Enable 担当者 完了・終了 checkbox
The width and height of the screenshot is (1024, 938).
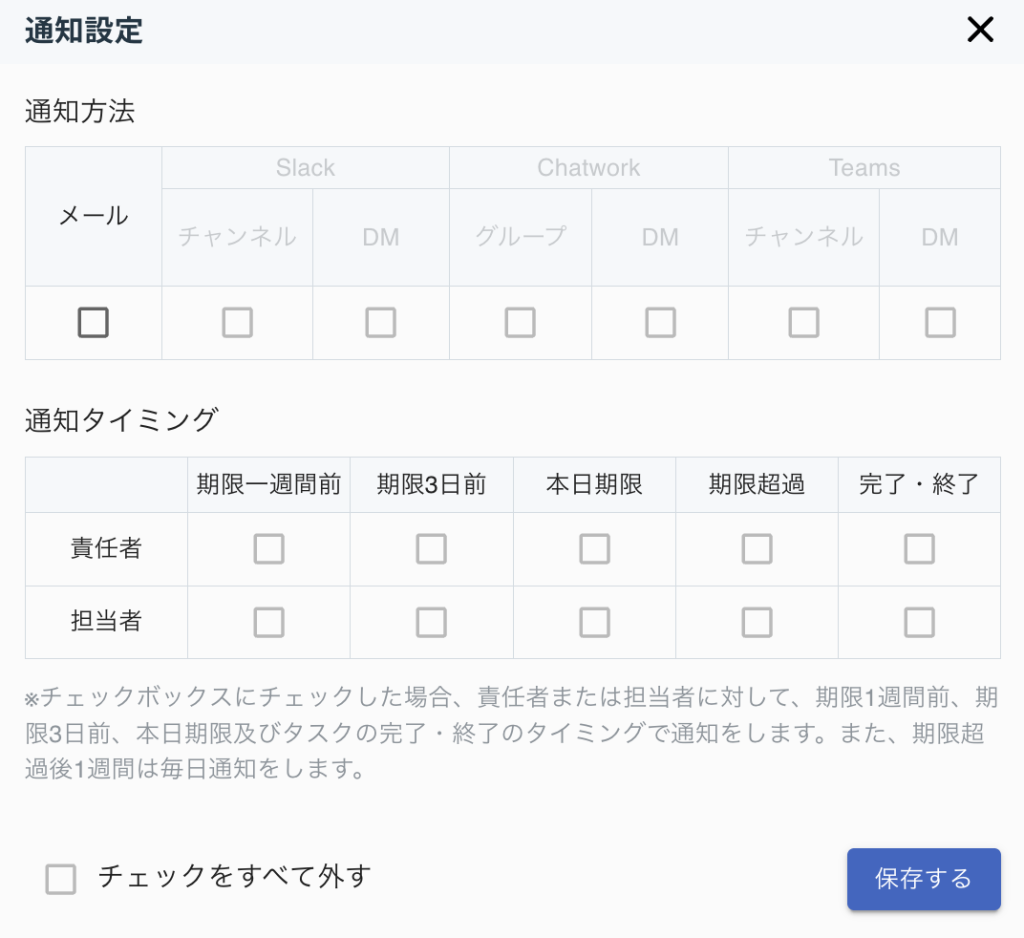919,622
